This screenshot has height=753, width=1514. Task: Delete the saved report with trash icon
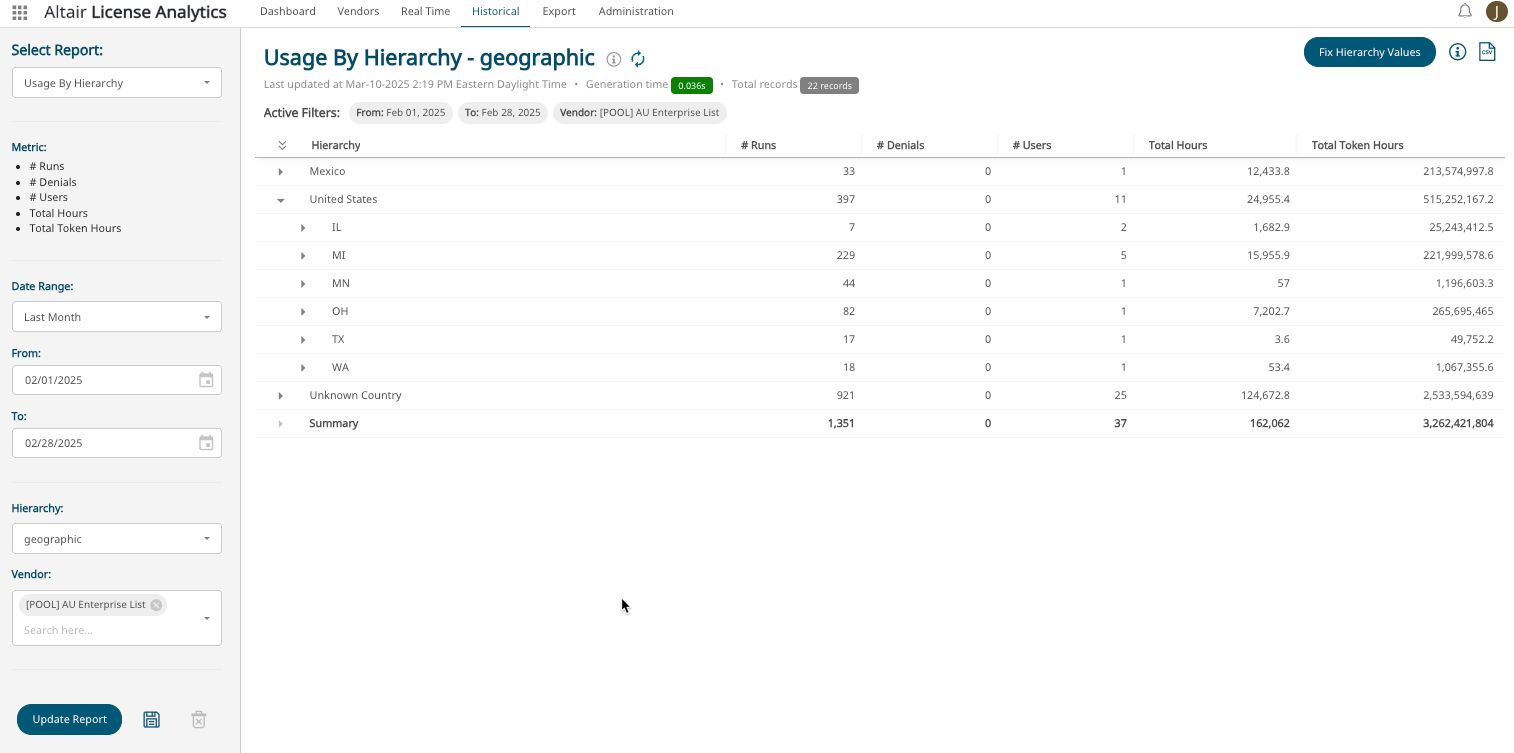pyautogui.click(x=199, y=719)
